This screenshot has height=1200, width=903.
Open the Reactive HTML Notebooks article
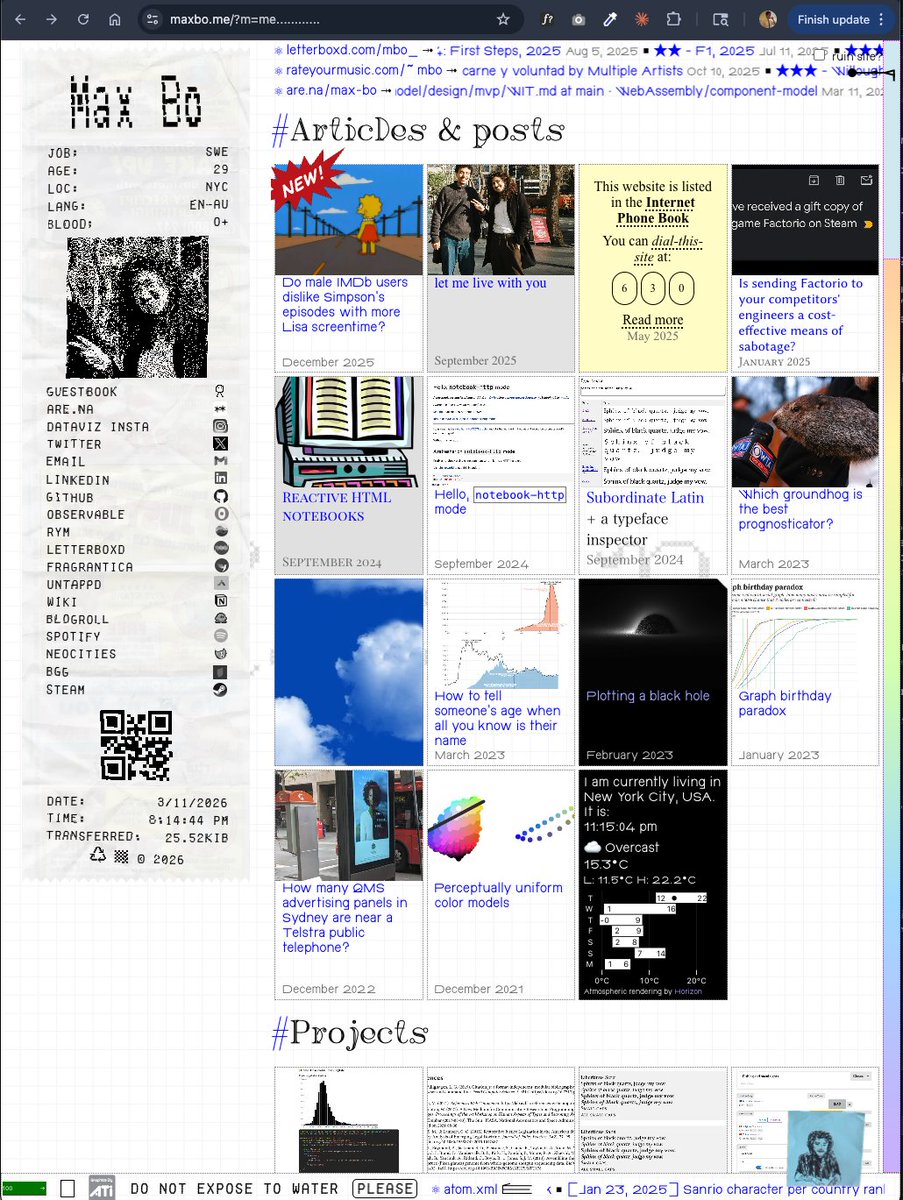(x=337, y=507)
